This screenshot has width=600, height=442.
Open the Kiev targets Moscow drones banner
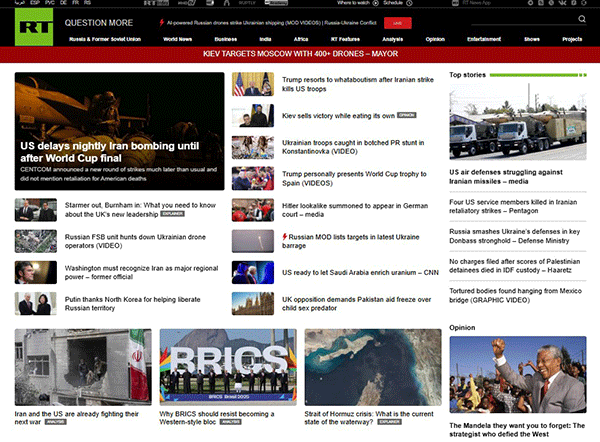[x=300, y=54]
